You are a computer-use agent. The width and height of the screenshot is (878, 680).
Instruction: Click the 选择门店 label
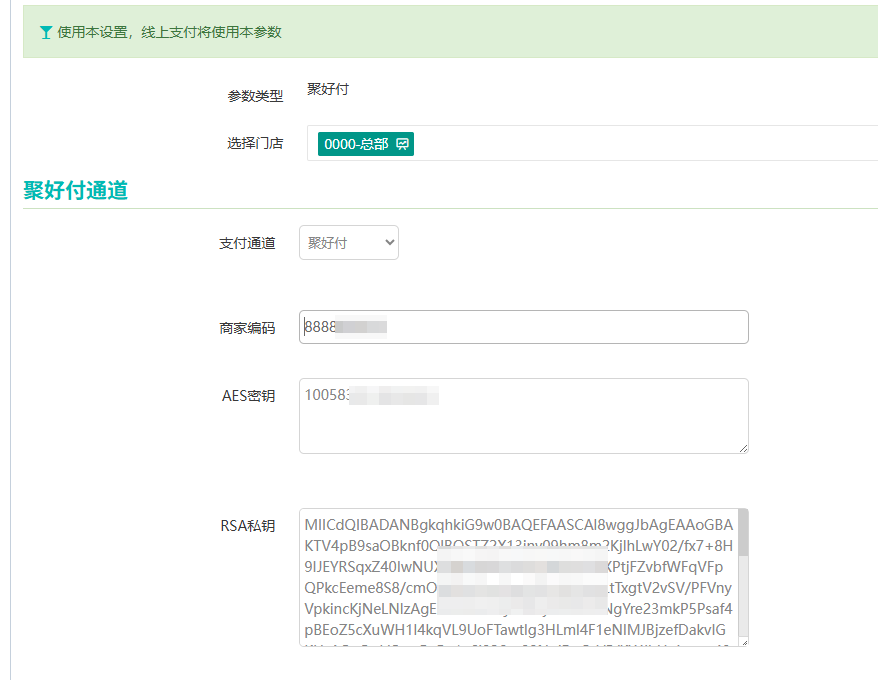tap(255, 143)
